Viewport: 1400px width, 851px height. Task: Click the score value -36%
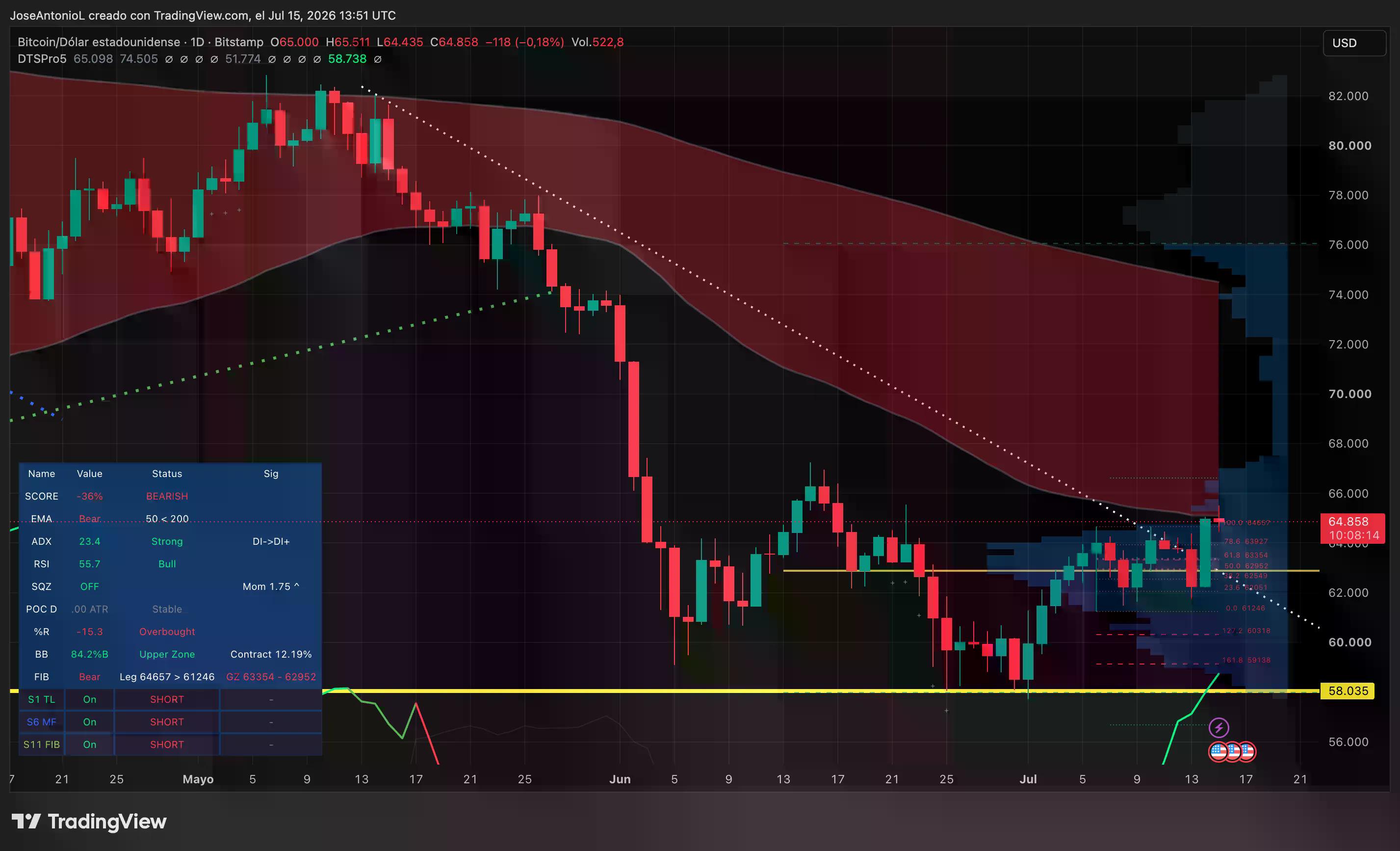[x=90, y=496]
